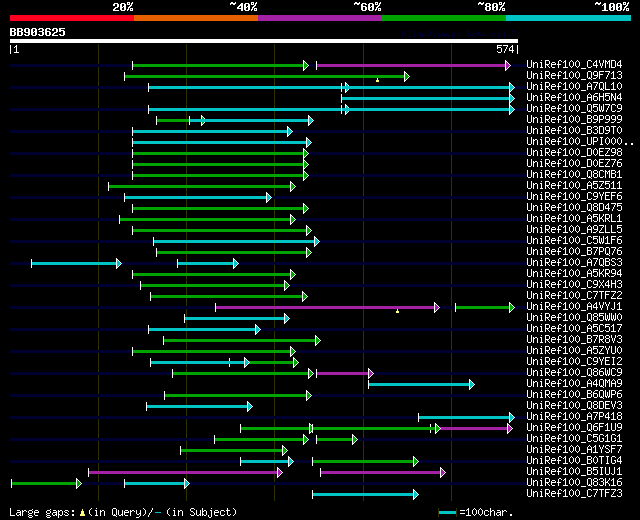Select the UniRef100_A5Z511 label

(x=574, y=186)
